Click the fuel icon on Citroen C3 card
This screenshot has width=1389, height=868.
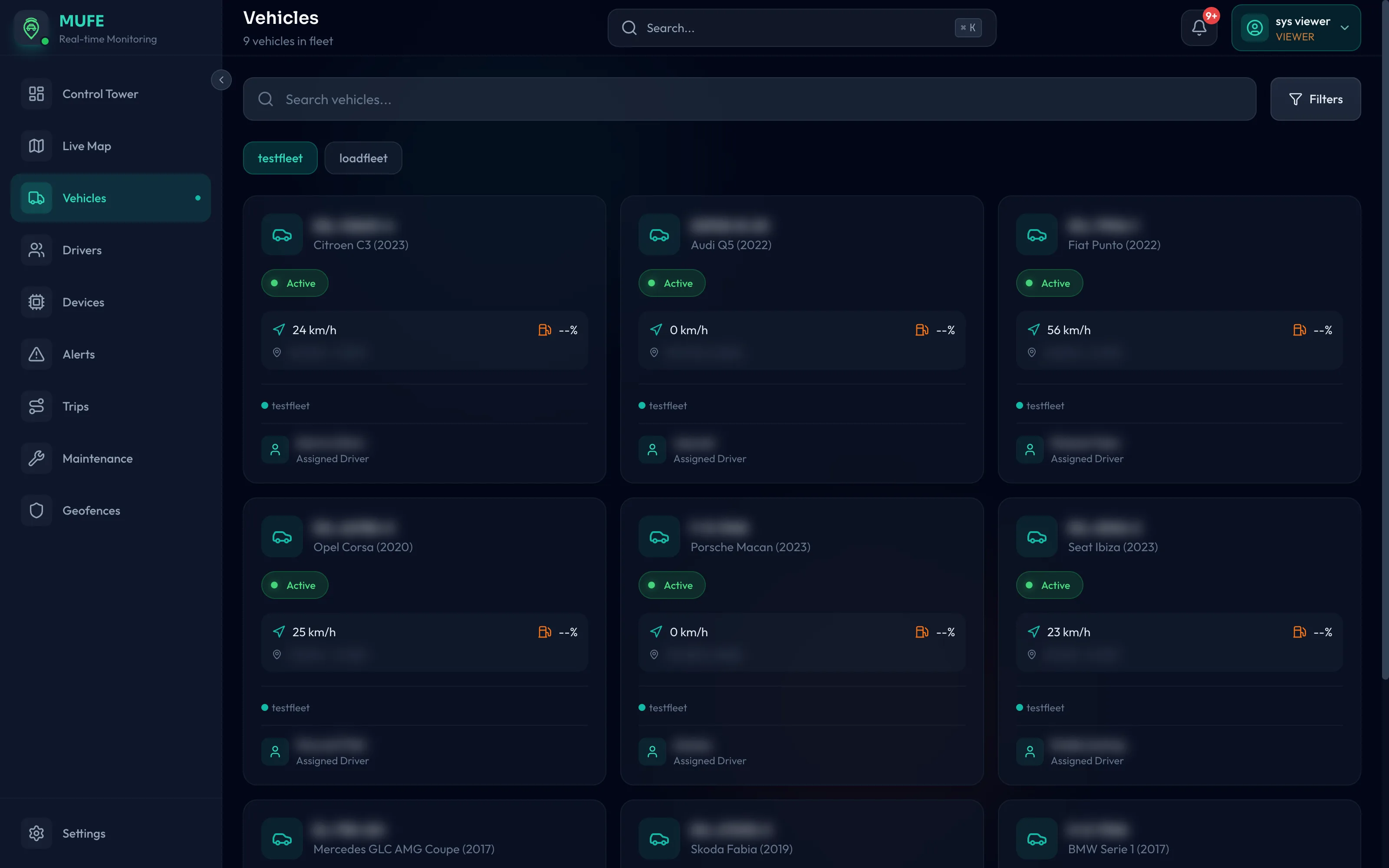point(545,330)
